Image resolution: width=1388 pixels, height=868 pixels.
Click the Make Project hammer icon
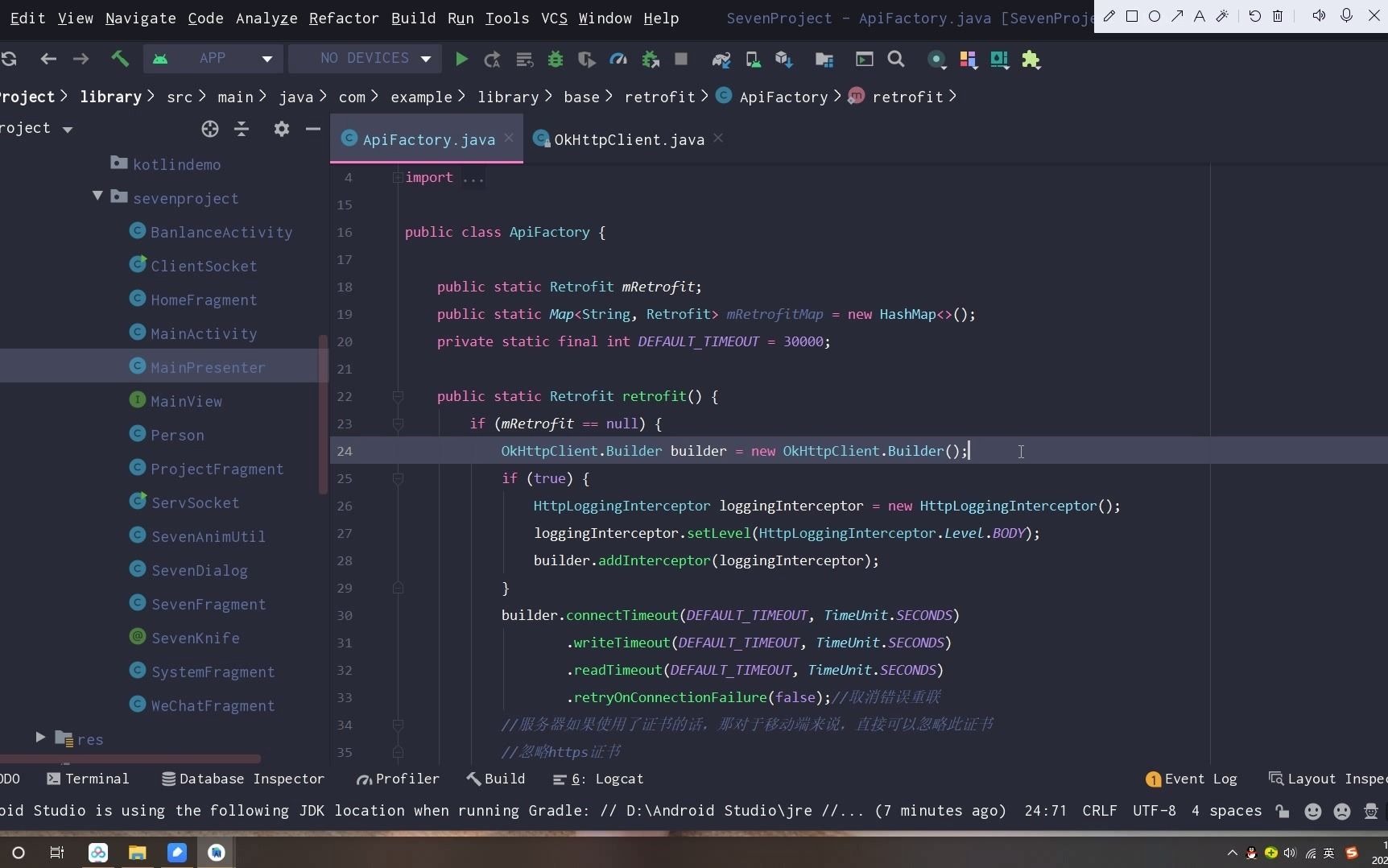click(120, 59)
